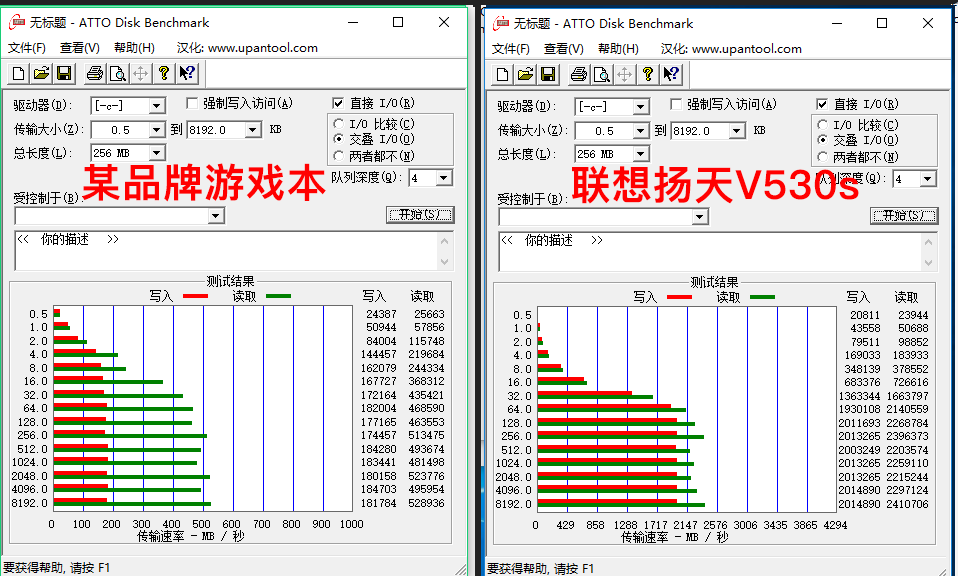The image size is (958, 576).
Task: Click Open folder icon in right window toolbar
Action: point(525,75)
